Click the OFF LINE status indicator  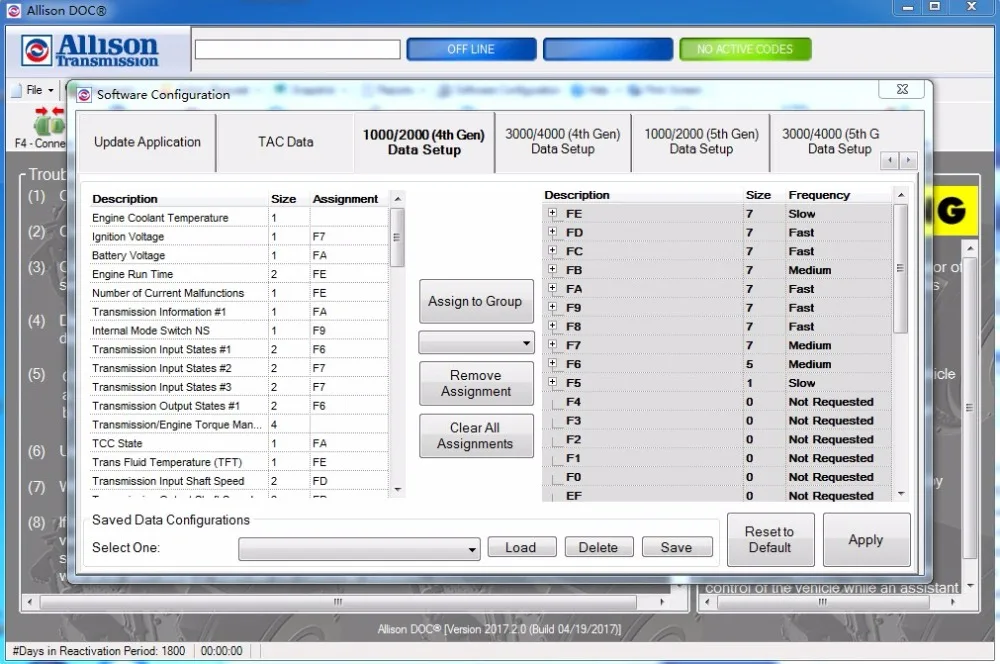[471, 48]
